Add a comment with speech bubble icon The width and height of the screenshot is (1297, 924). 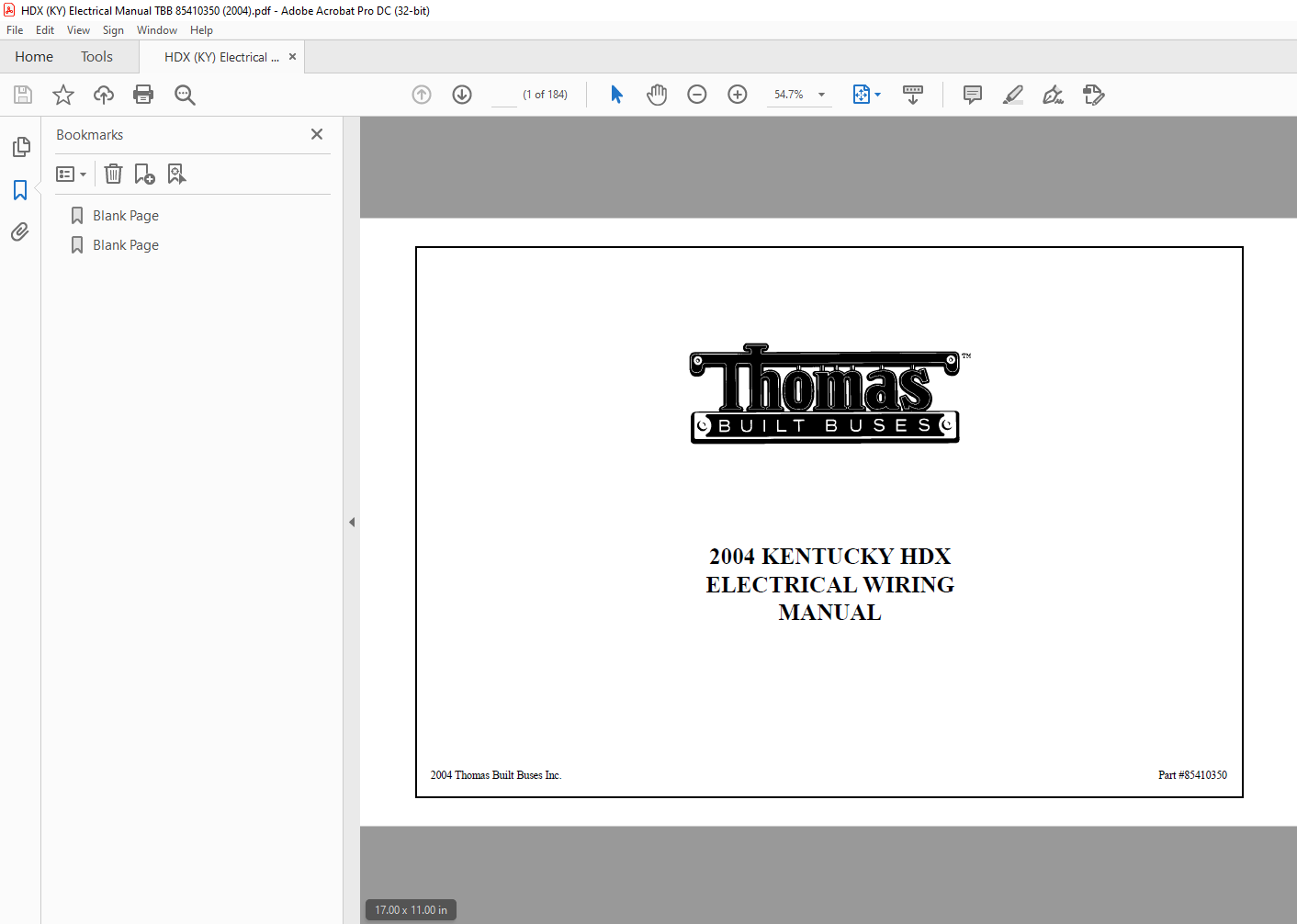point(973,95)
